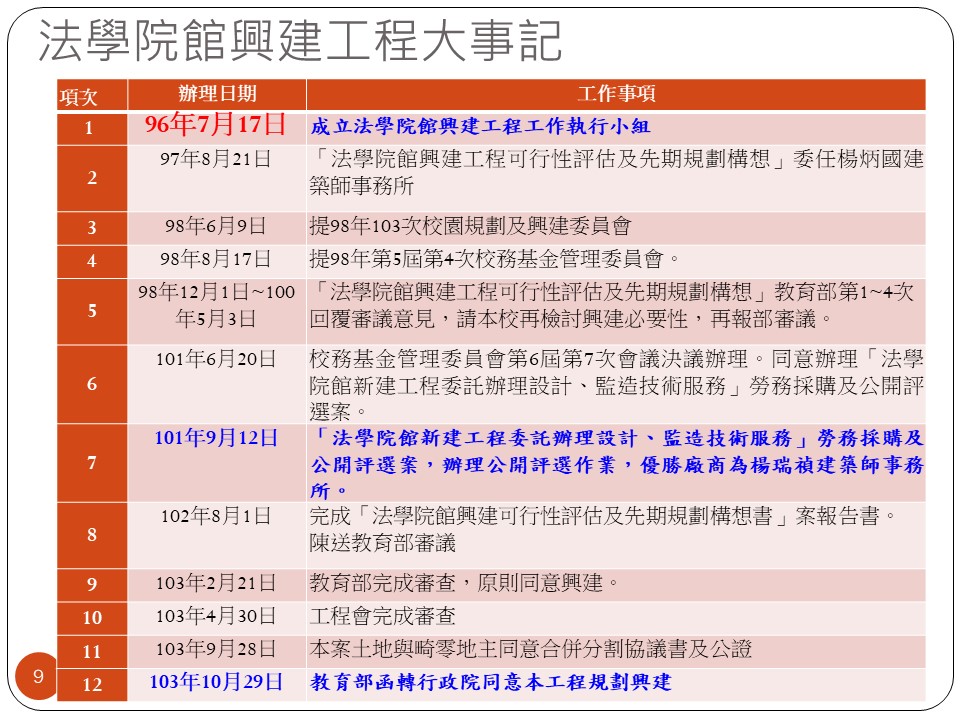Click the text 成立法學院館興建工程工作執行小組
The width and height of the screenshot is (960, 720).
480,126
